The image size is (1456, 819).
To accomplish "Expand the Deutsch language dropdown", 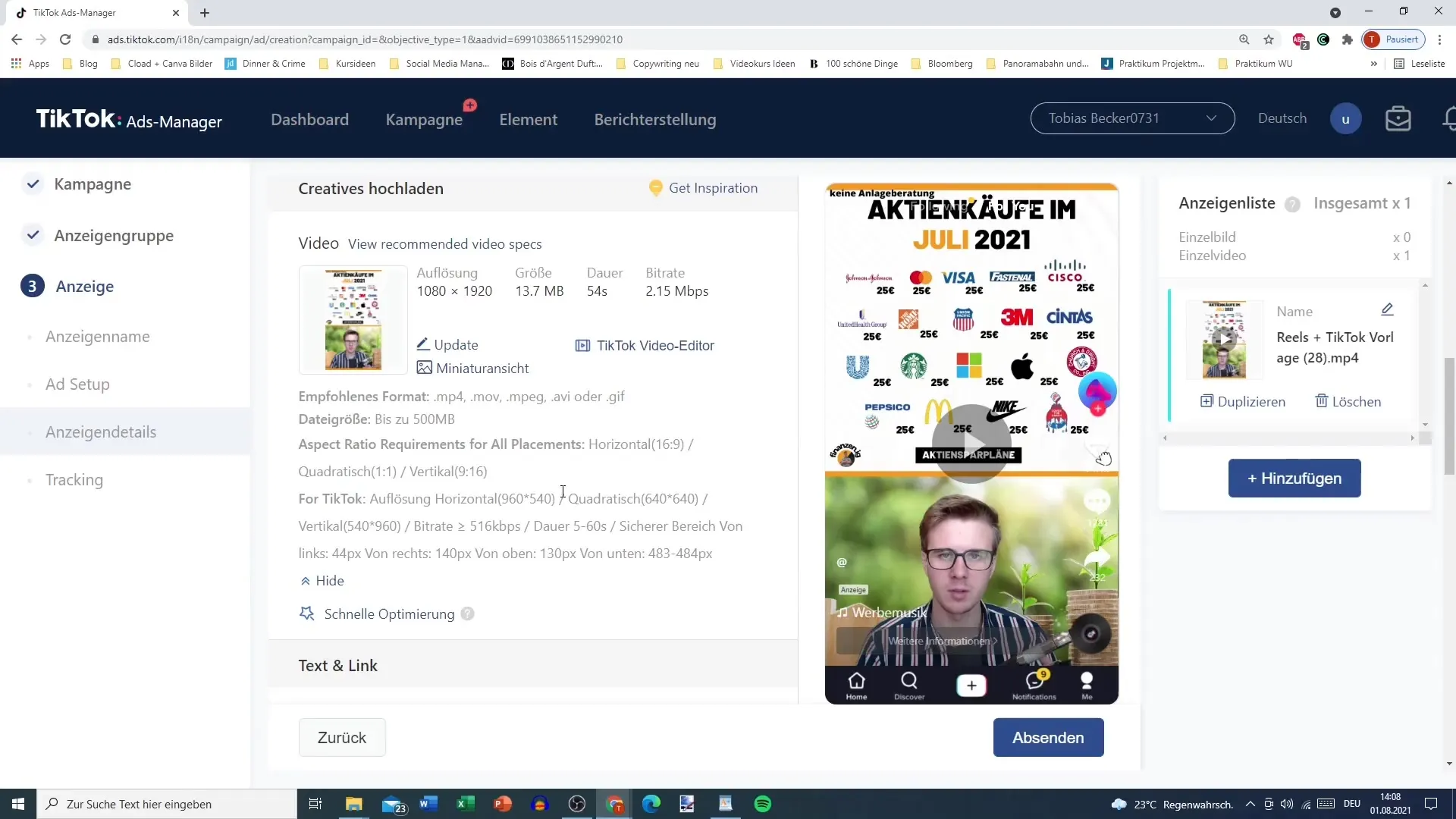I will pos(1283,118).
